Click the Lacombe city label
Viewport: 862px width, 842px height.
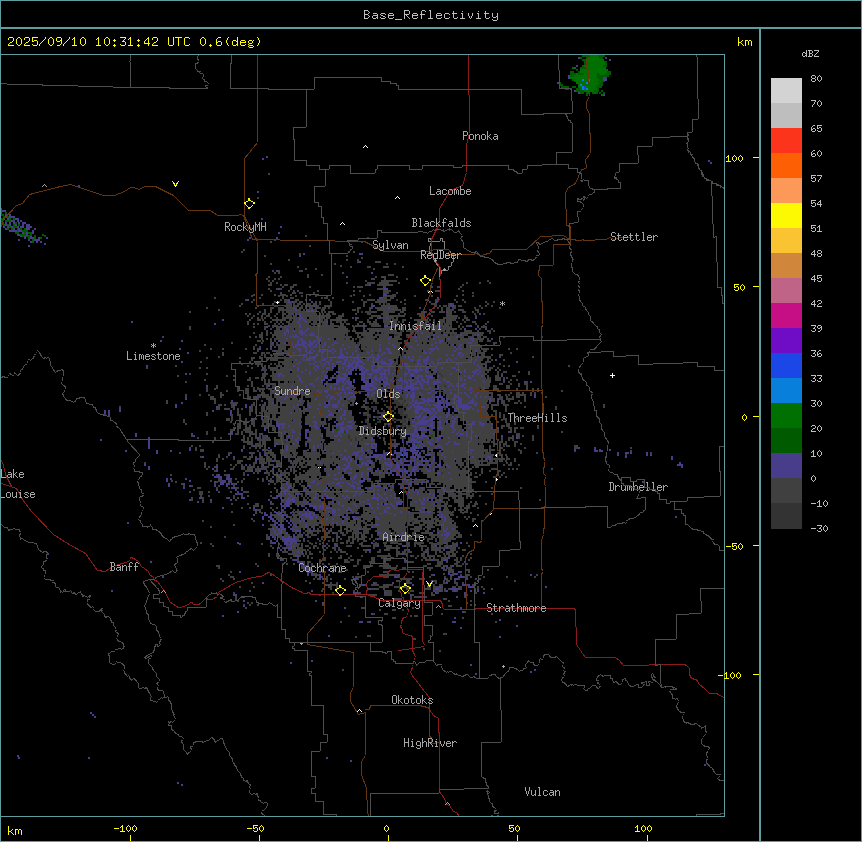coord(450,191)
